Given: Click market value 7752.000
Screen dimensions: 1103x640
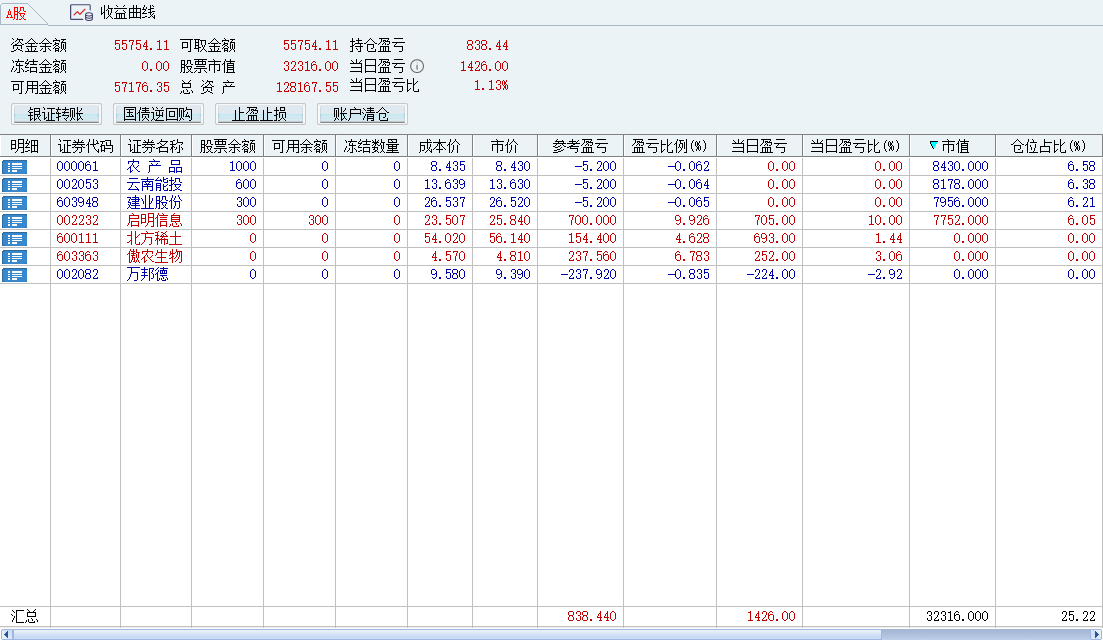Looking at the screenshot, I should [960, 221].
